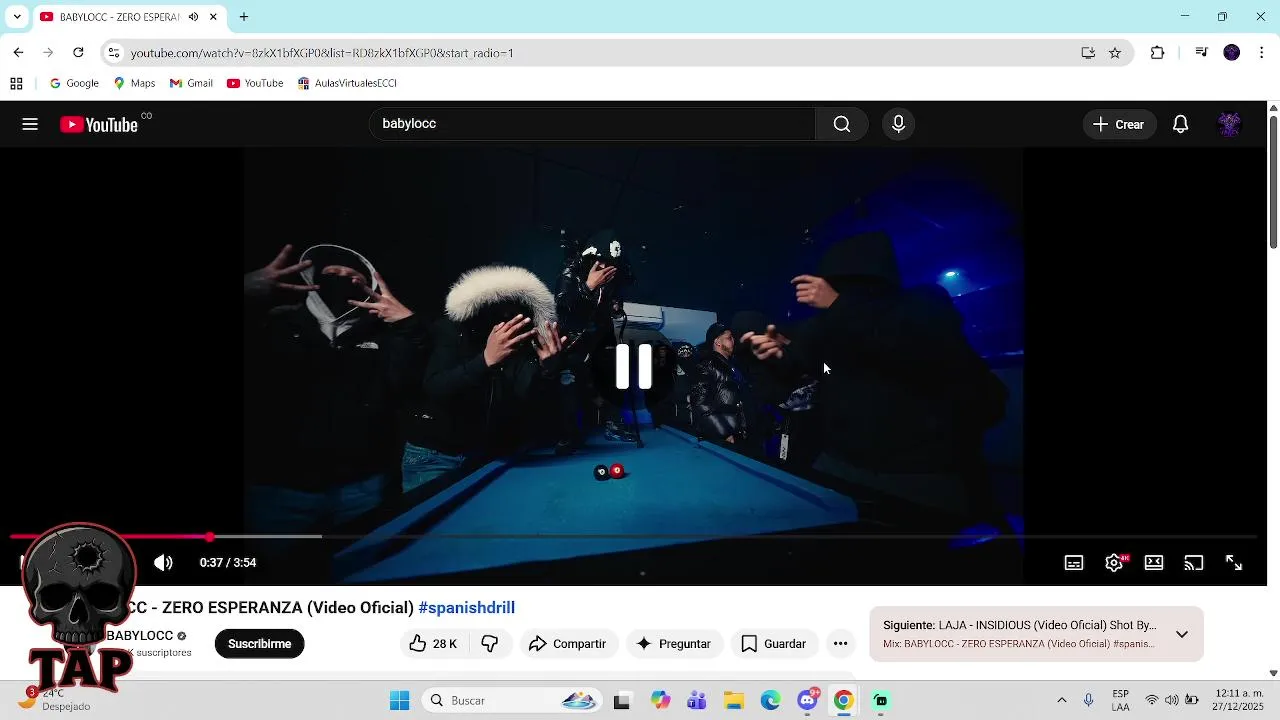
Task: Open Task View on taskbar
Action: point(622,701)
